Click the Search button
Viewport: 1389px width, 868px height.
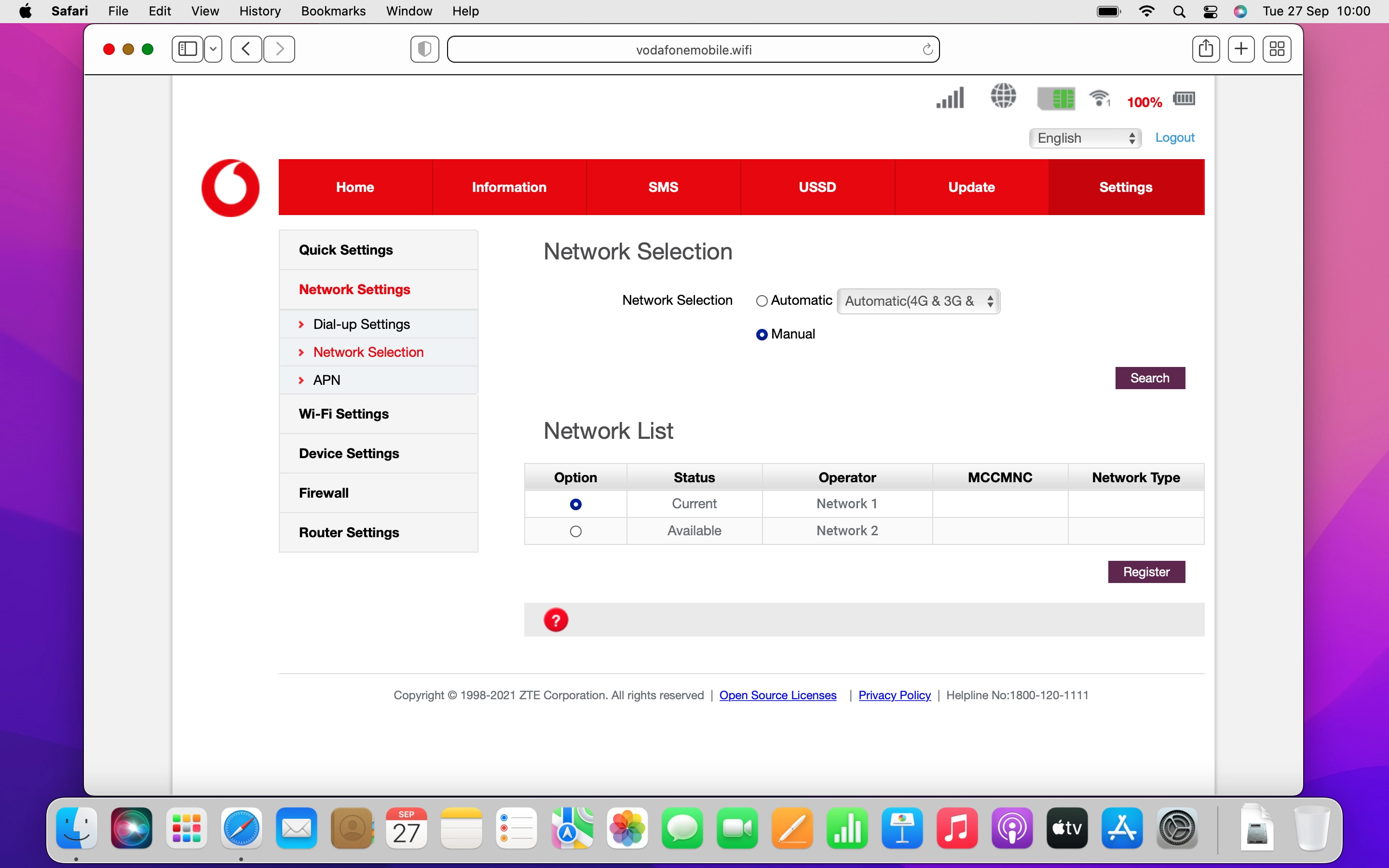coord(1150,377)
